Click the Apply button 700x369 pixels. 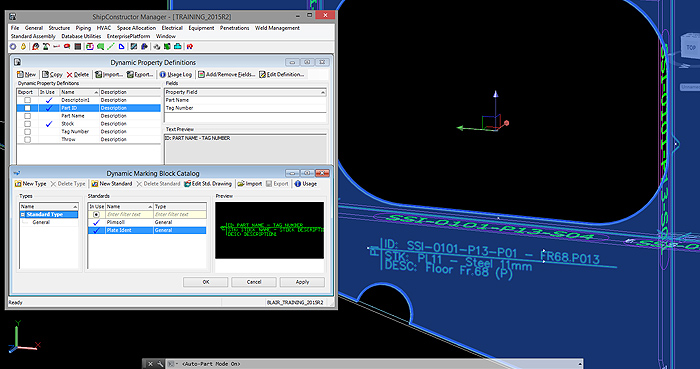pyautogui.click(x=302, y=282)
